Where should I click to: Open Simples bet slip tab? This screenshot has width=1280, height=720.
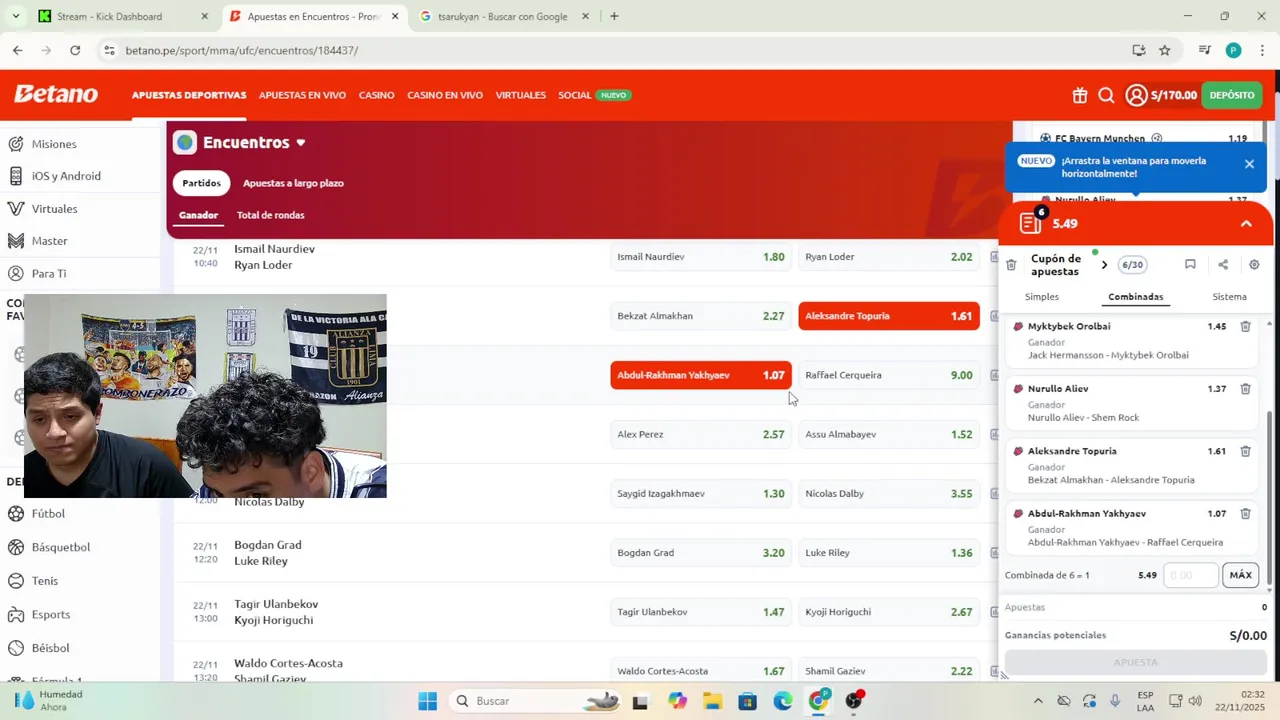point(1042,297)
